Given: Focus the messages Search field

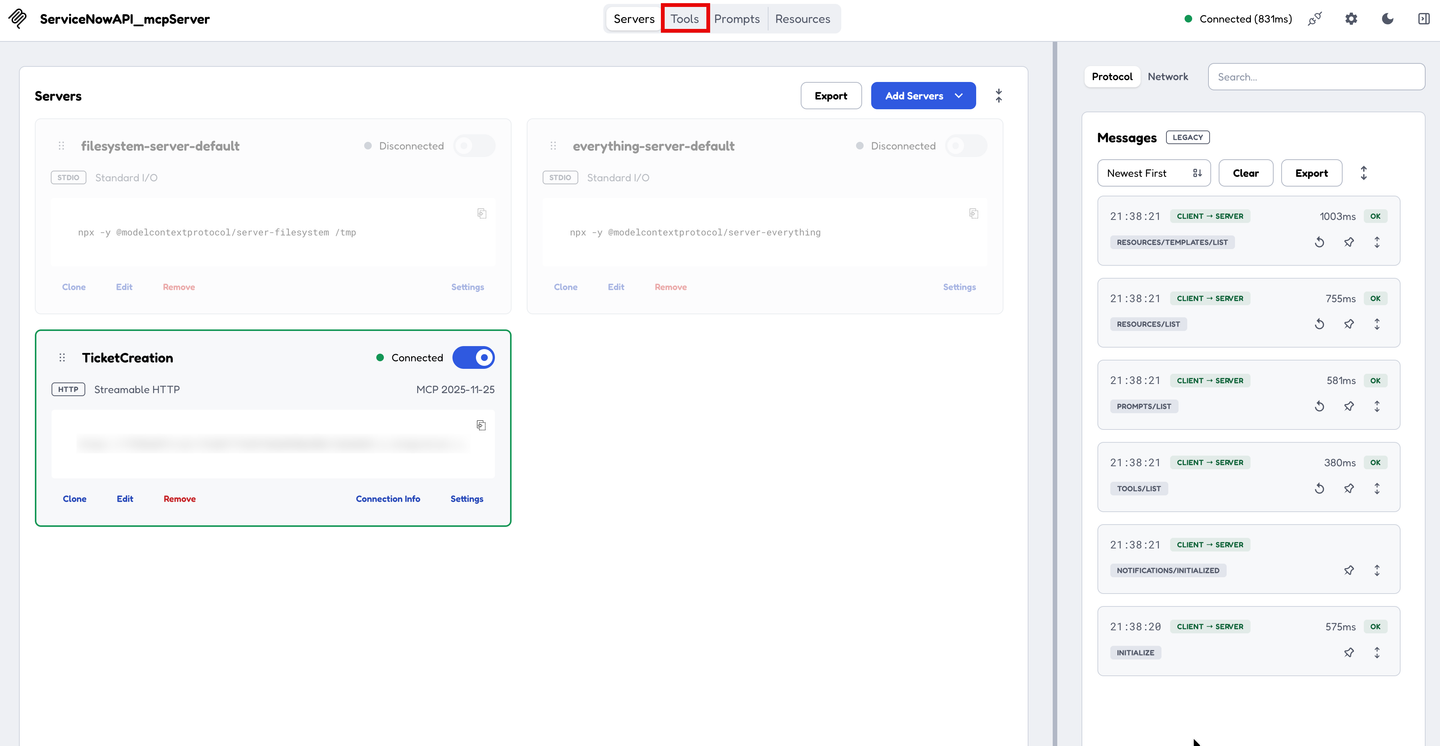Looking at the screenshot, I should (x=1316, y=77).
